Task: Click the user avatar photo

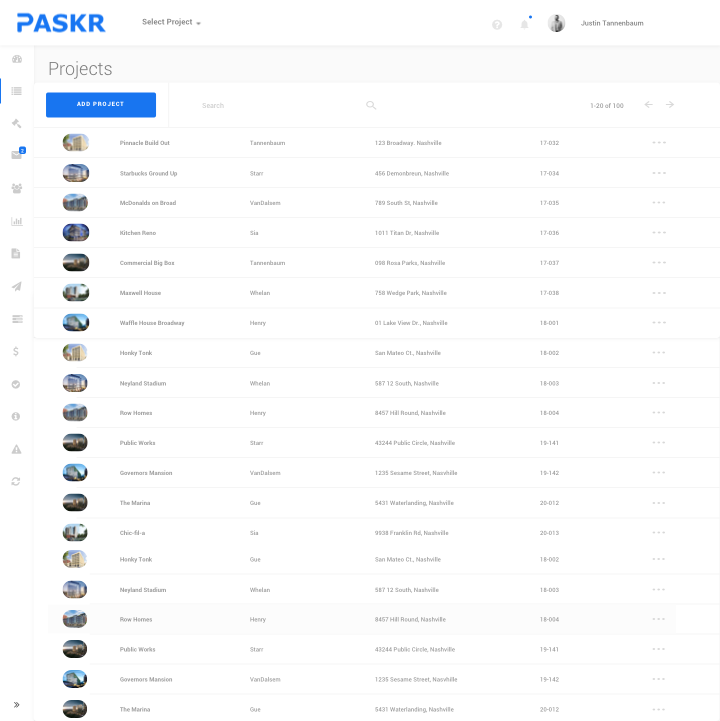Action: 556,23
